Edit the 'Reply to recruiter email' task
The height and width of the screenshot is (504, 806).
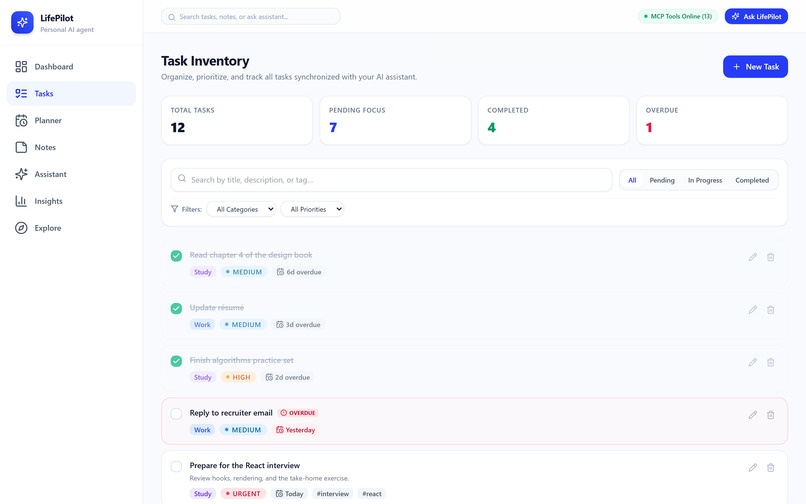[753, 415]
